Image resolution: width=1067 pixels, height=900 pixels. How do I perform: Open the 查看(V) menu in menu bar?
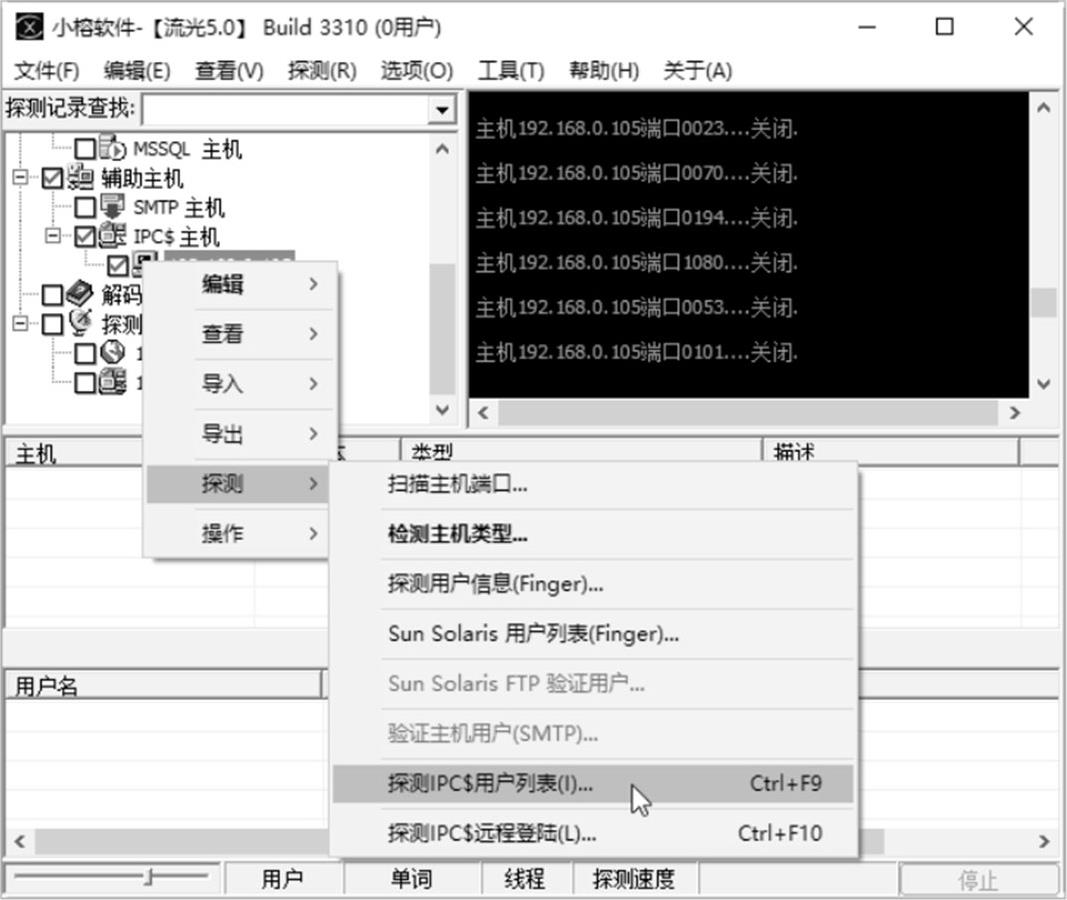[x=229, y=71]
